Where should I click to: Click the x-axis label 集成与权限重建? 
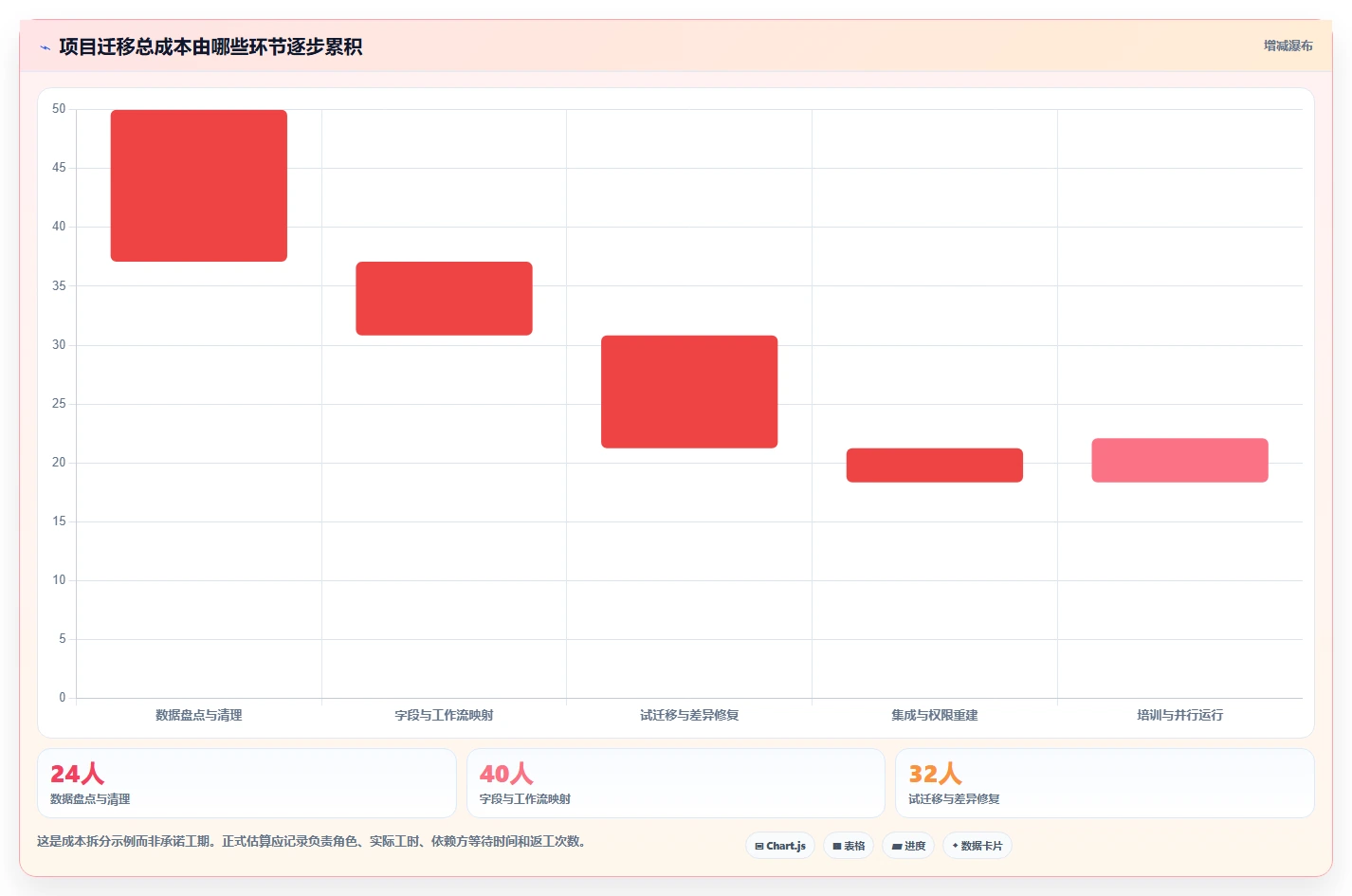coord(935,715)
